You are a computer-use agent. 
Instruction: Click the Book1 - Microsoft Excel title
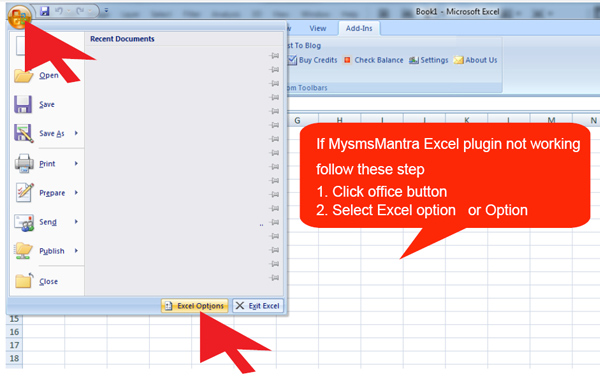457,12
